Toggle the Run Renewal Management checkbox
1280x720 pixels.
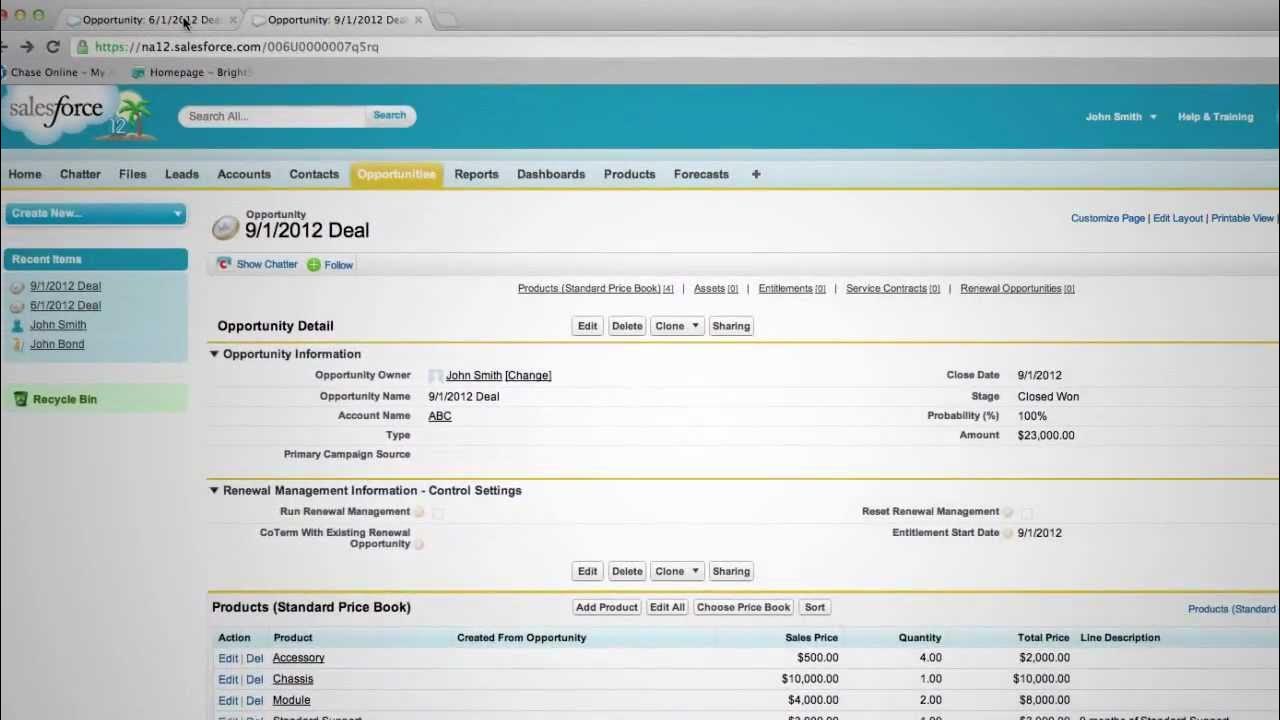point(438,512)
